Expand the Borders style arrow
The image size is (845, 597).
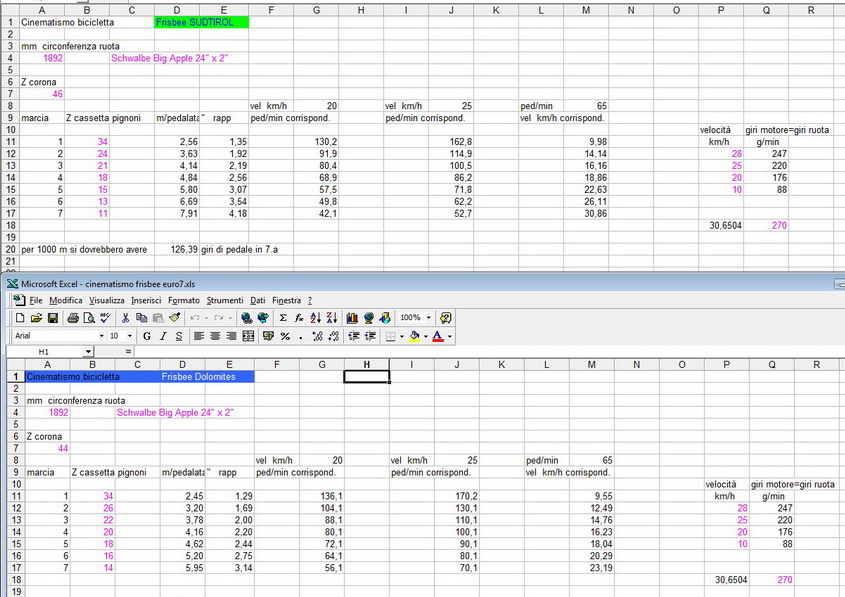tap(402, 336)
